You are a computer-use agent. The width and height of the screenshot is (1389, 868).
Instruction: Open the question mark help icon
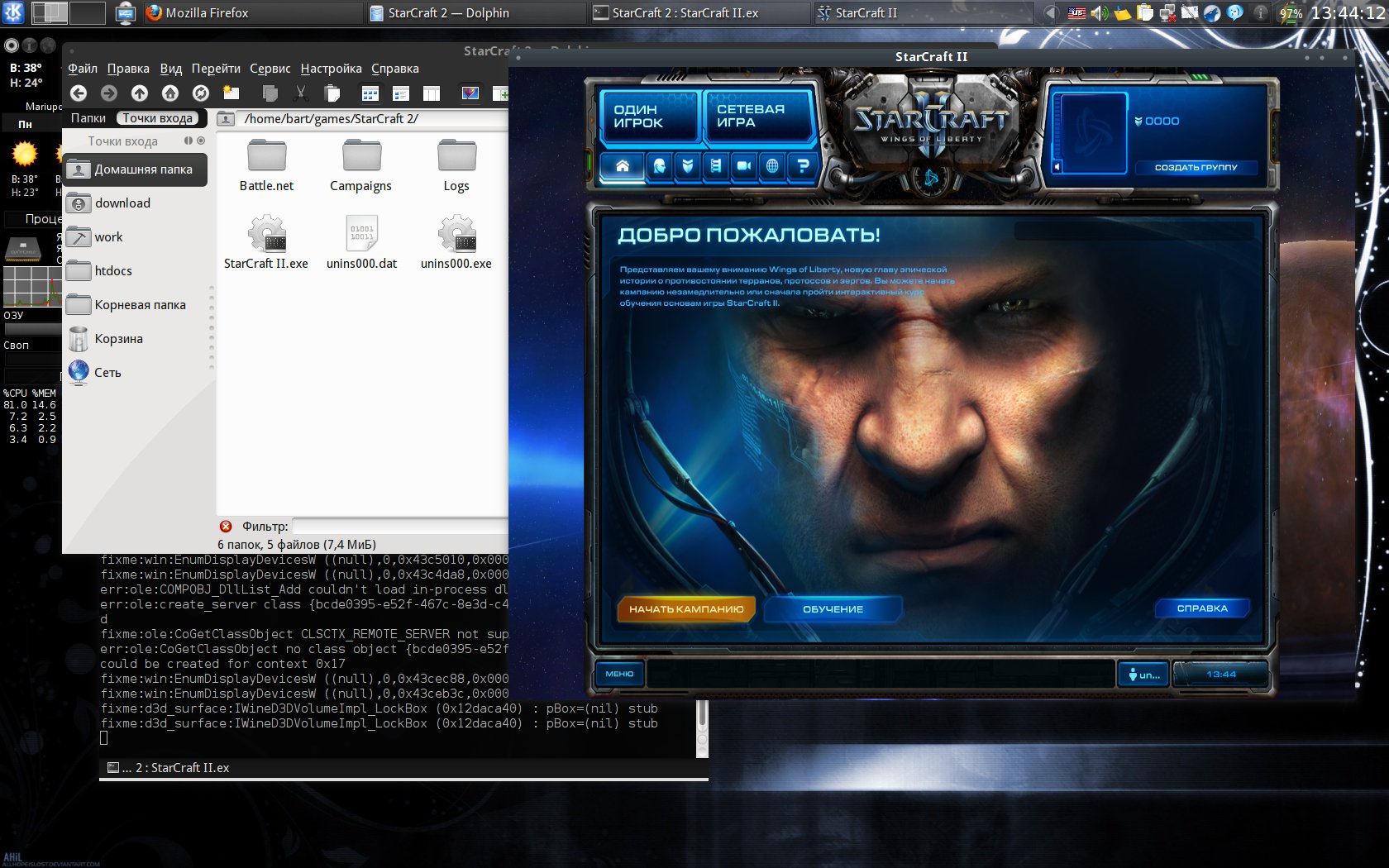click(802, 166)
